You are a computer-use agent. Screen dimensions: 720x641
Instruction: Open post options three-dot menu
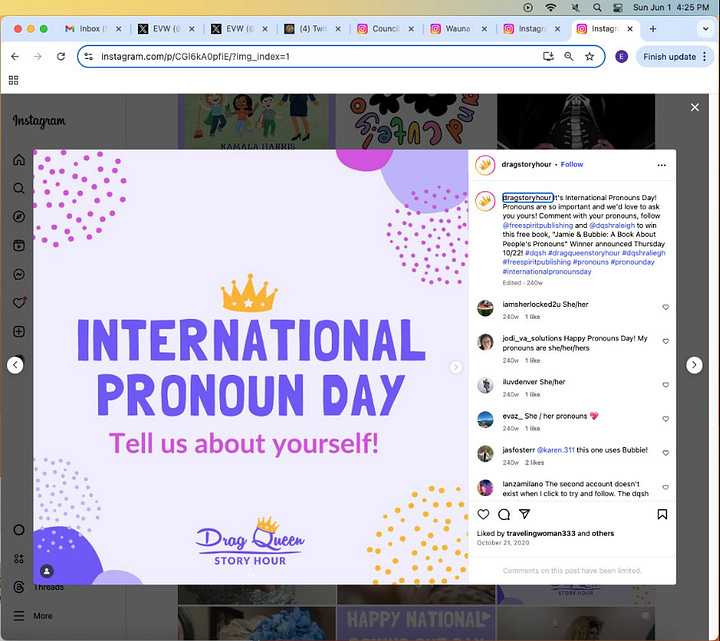pos(661,165)
